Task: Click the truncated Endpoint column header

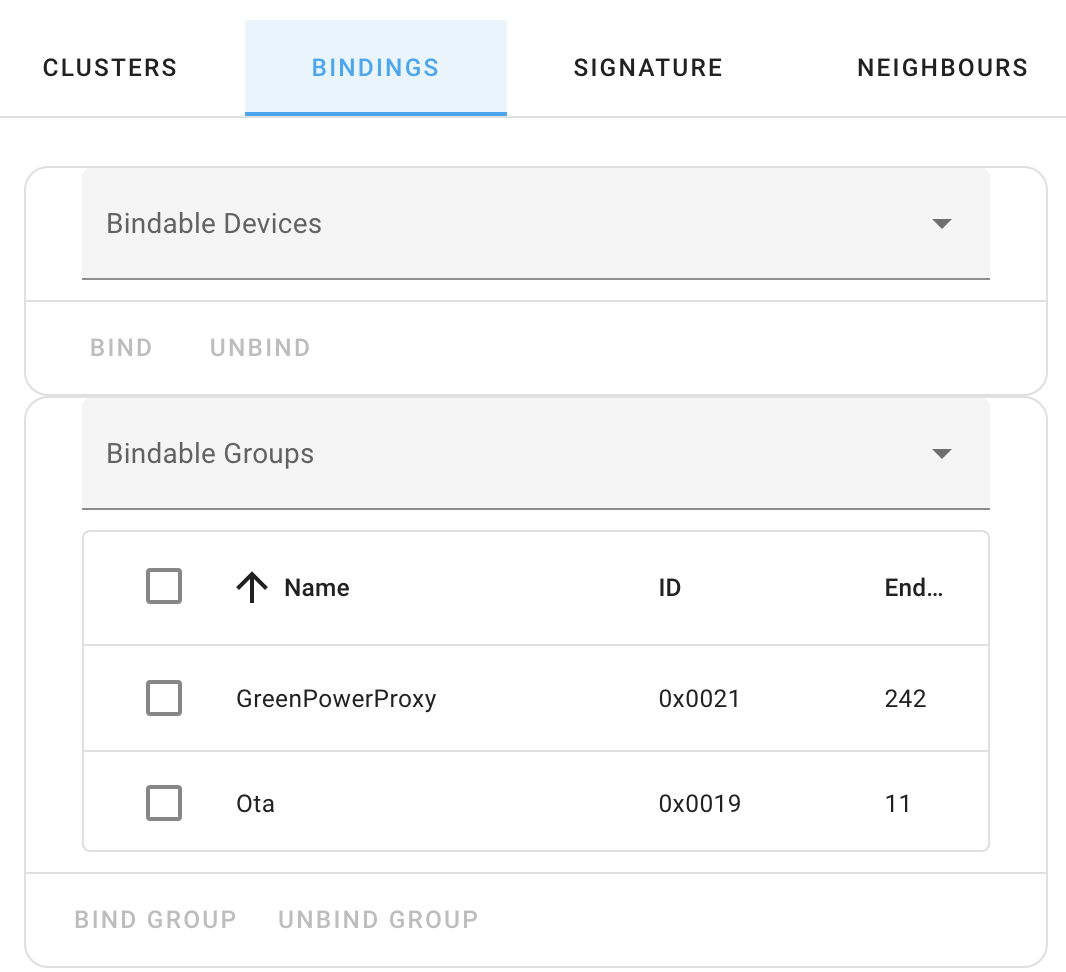Action: [x=913, y=588]
